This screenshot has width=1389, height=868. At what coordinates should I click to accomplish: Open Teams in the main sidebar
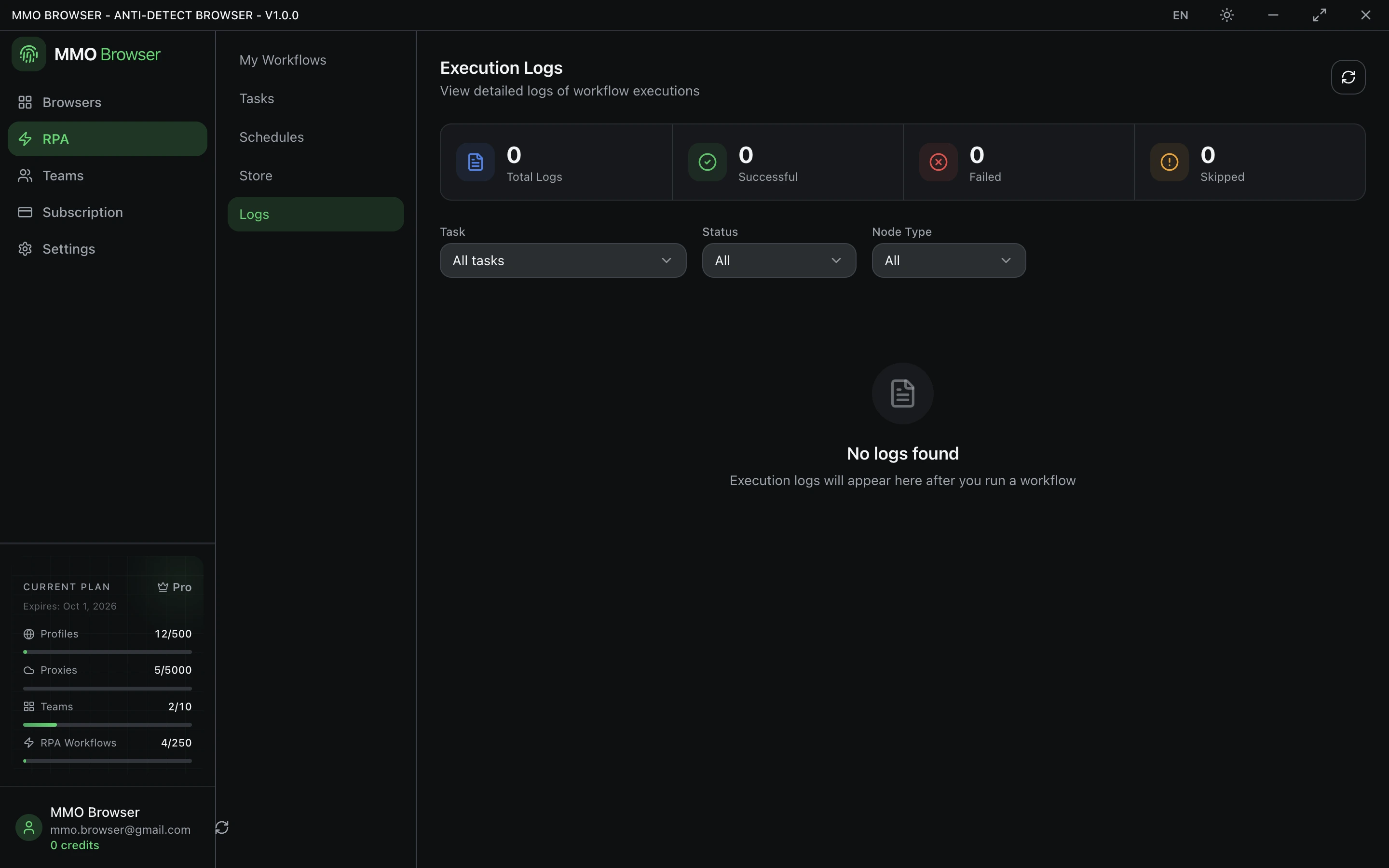tap(108, 176)
